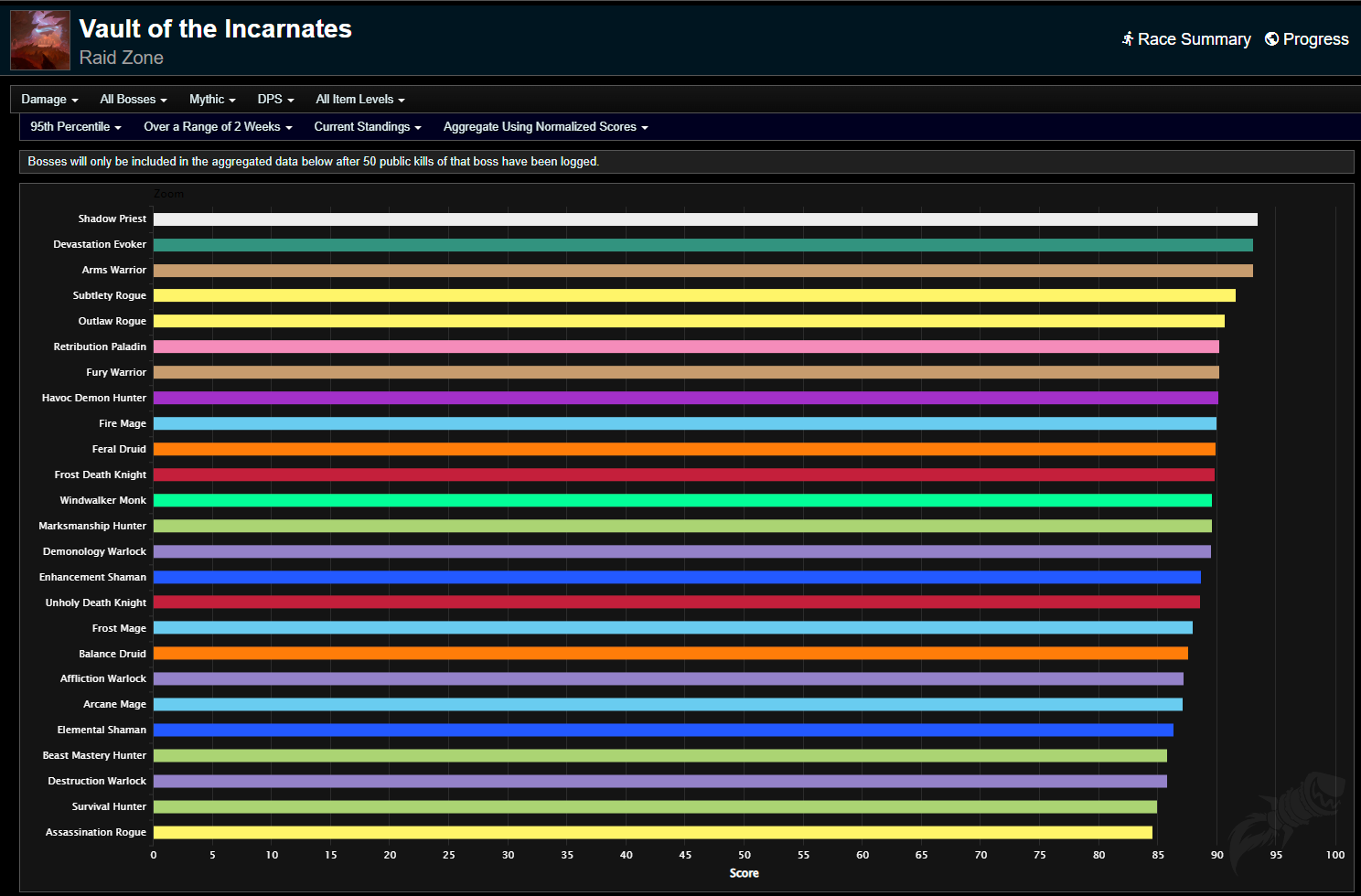Click the Devastation Evoker label
Viewport: 1361px width, 896px height.
point(100,244)
